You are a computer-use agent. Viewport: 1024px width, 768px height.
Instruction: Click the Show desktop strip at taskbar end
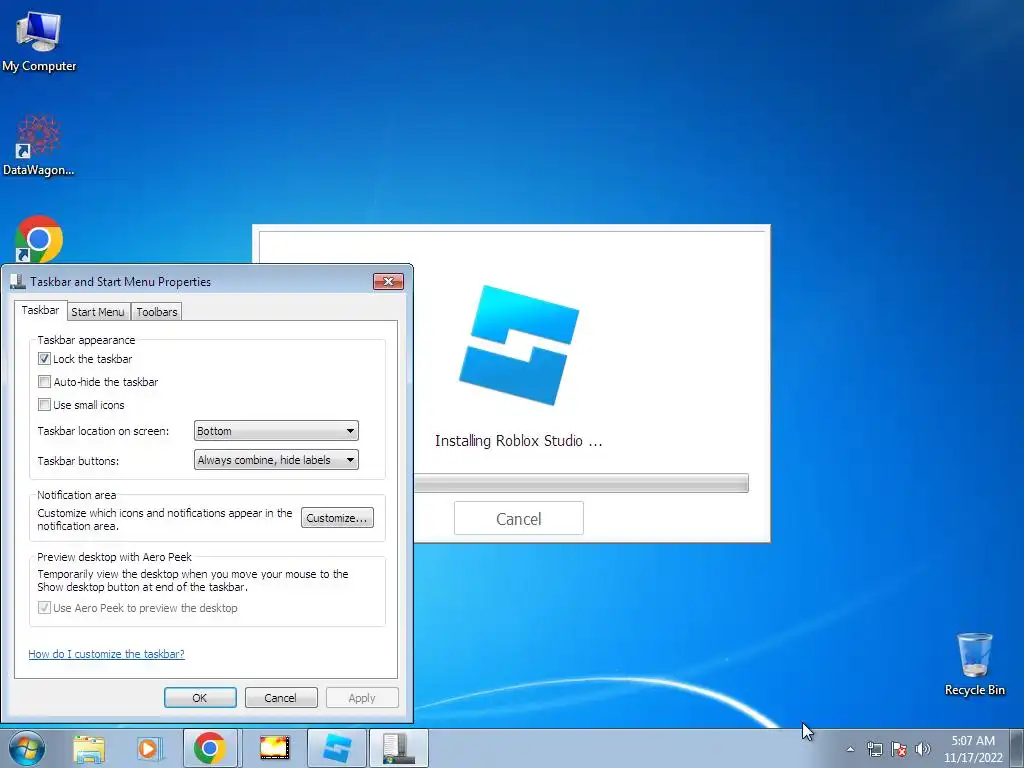click(1017, 748)
